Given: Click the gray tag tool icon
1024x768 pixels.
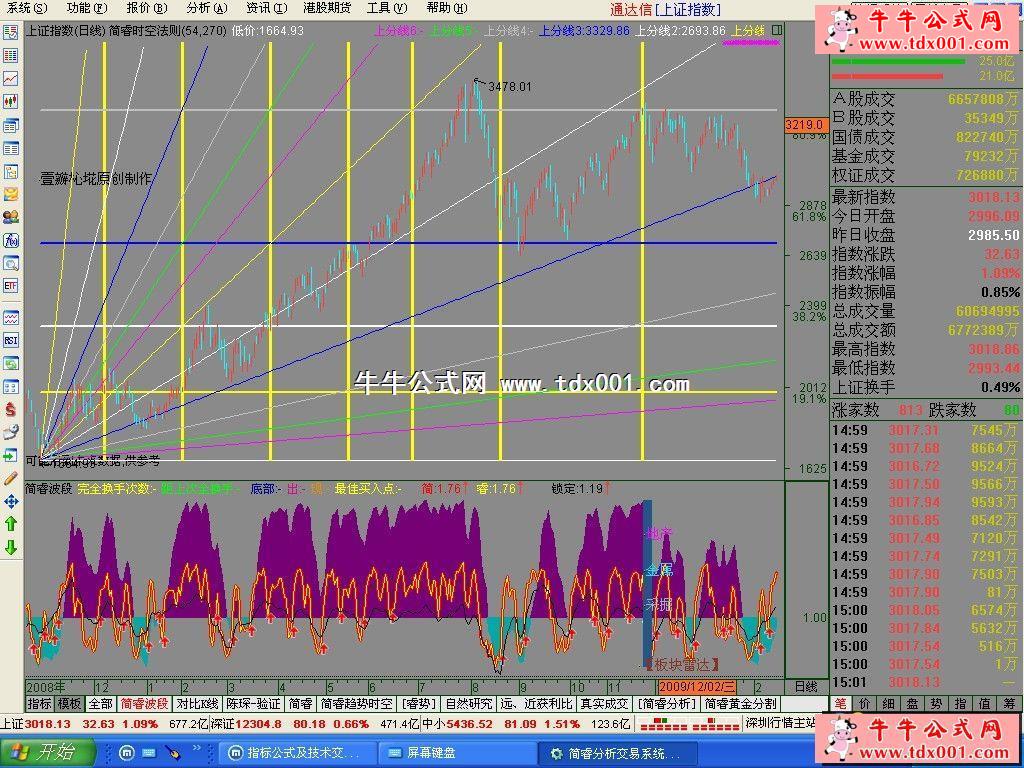Looking at the screenshot, I should pos(10,432).
